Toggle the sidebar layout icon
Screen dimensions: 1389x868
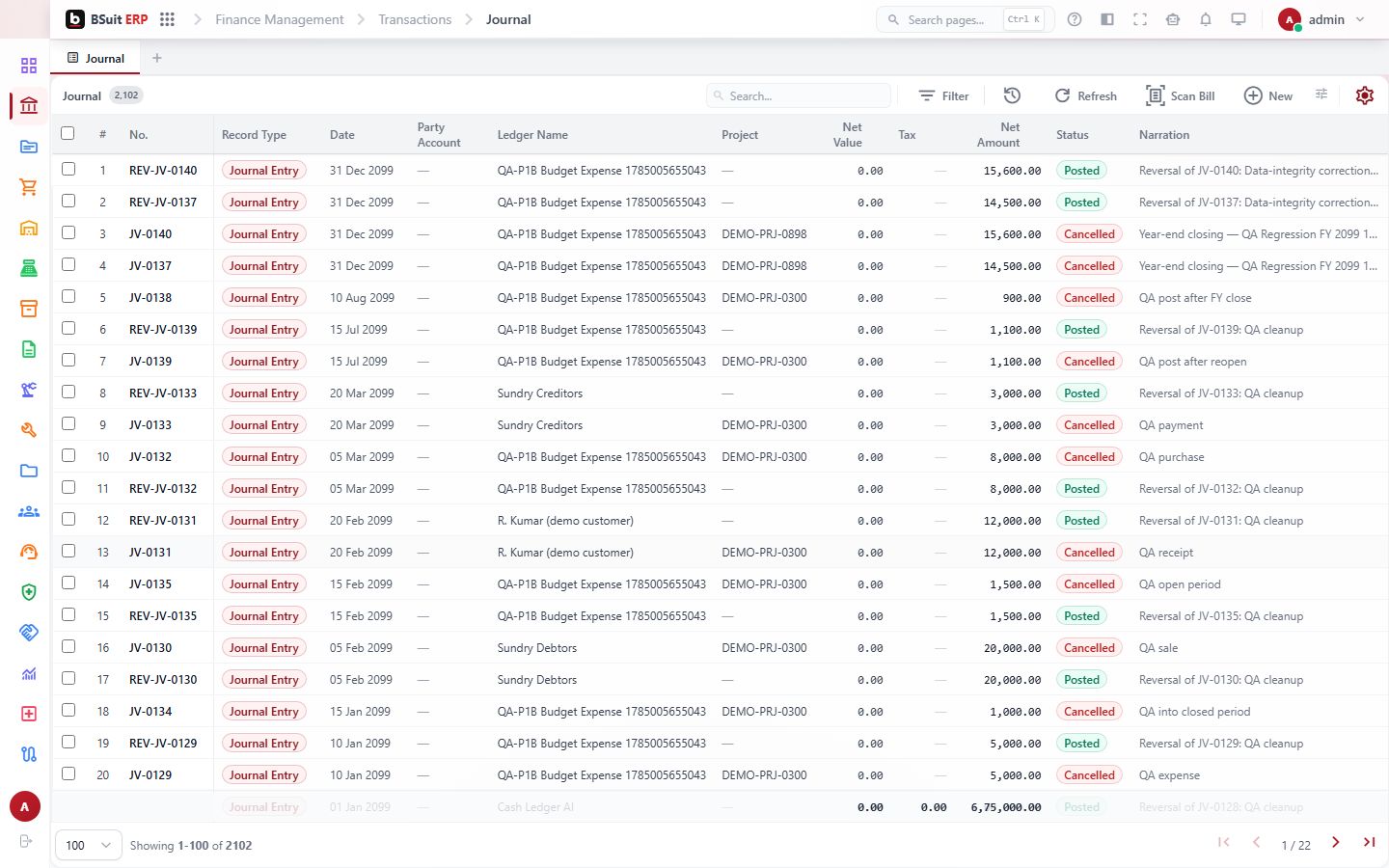pos(1107,19)
